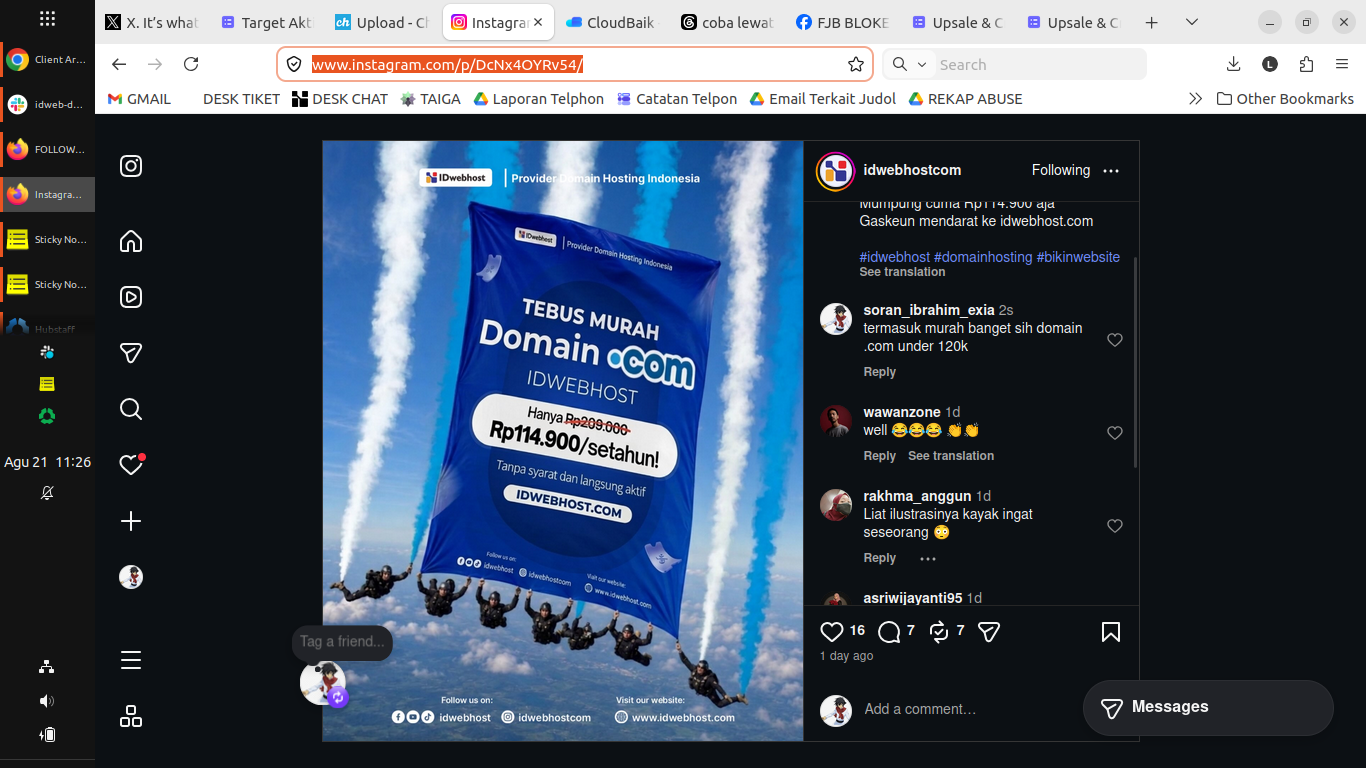Open your profile avatar in Instagram sidebar
This screenshot has width=1366, height=768.
pos(131,577)
